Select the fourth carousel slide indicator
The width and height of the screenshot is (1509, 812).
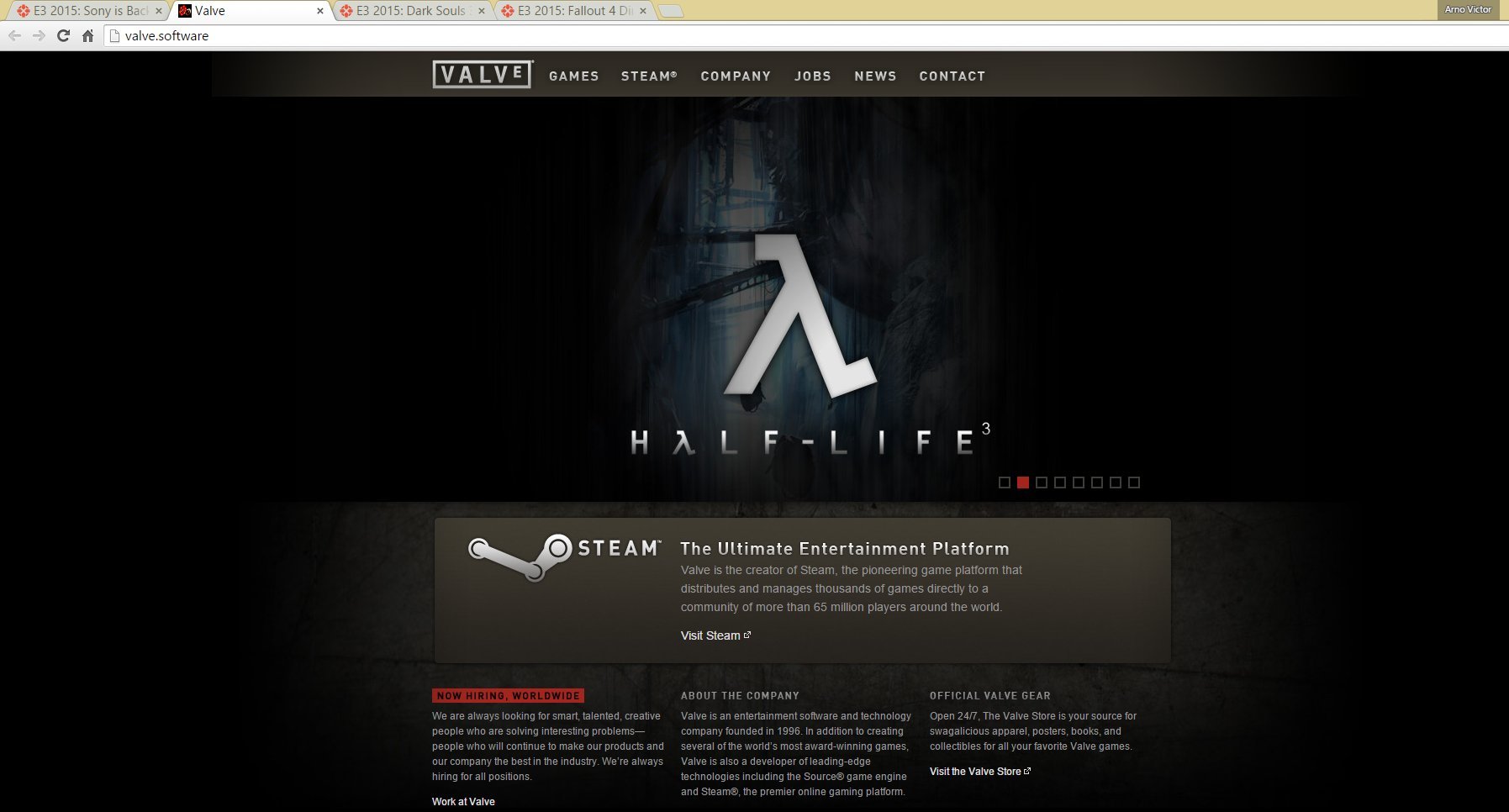click(1060, 482)
